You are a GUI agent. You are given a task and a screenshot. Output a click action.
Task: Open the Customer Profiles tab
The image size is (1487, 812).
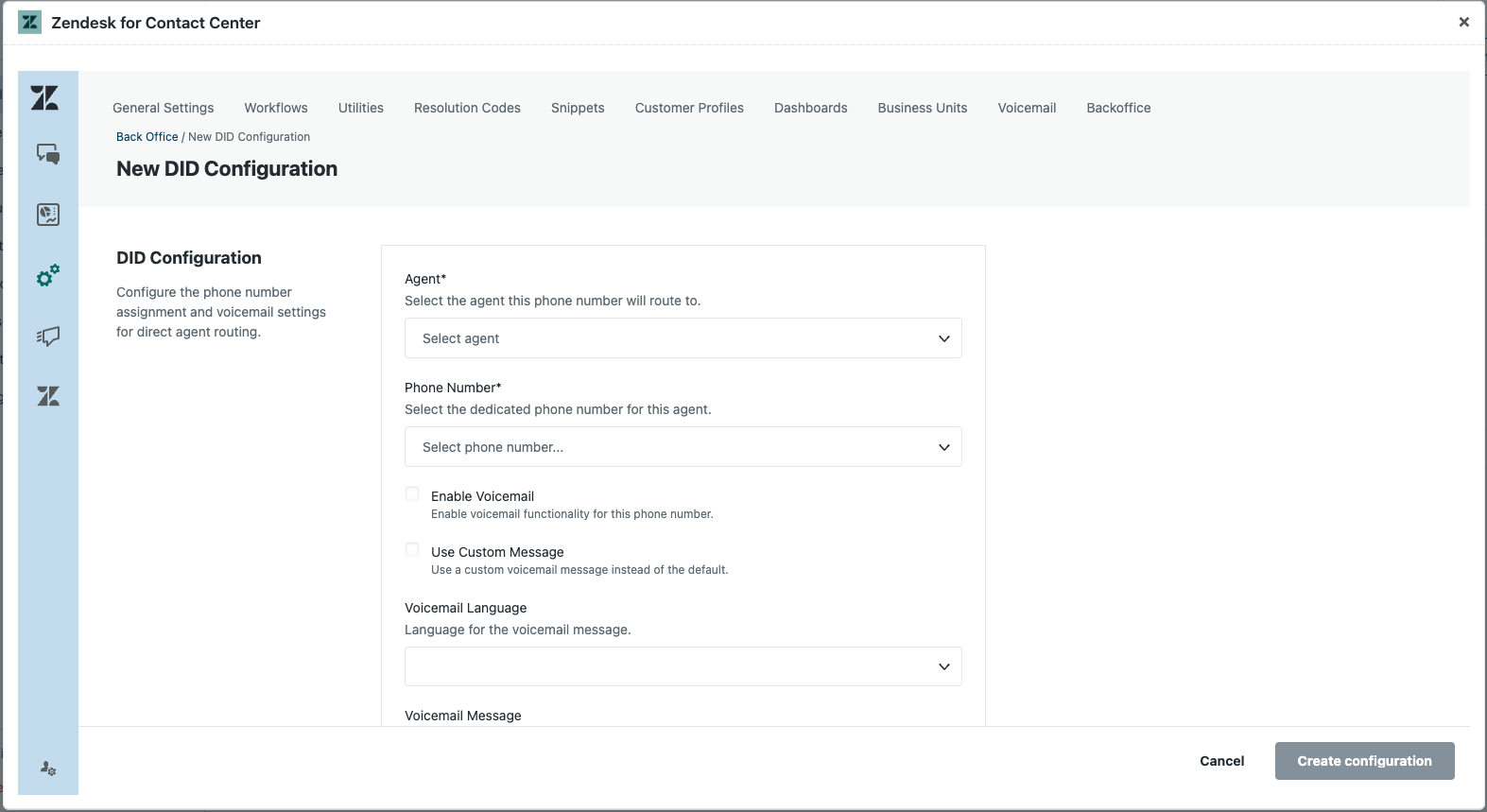click(689, 108)
